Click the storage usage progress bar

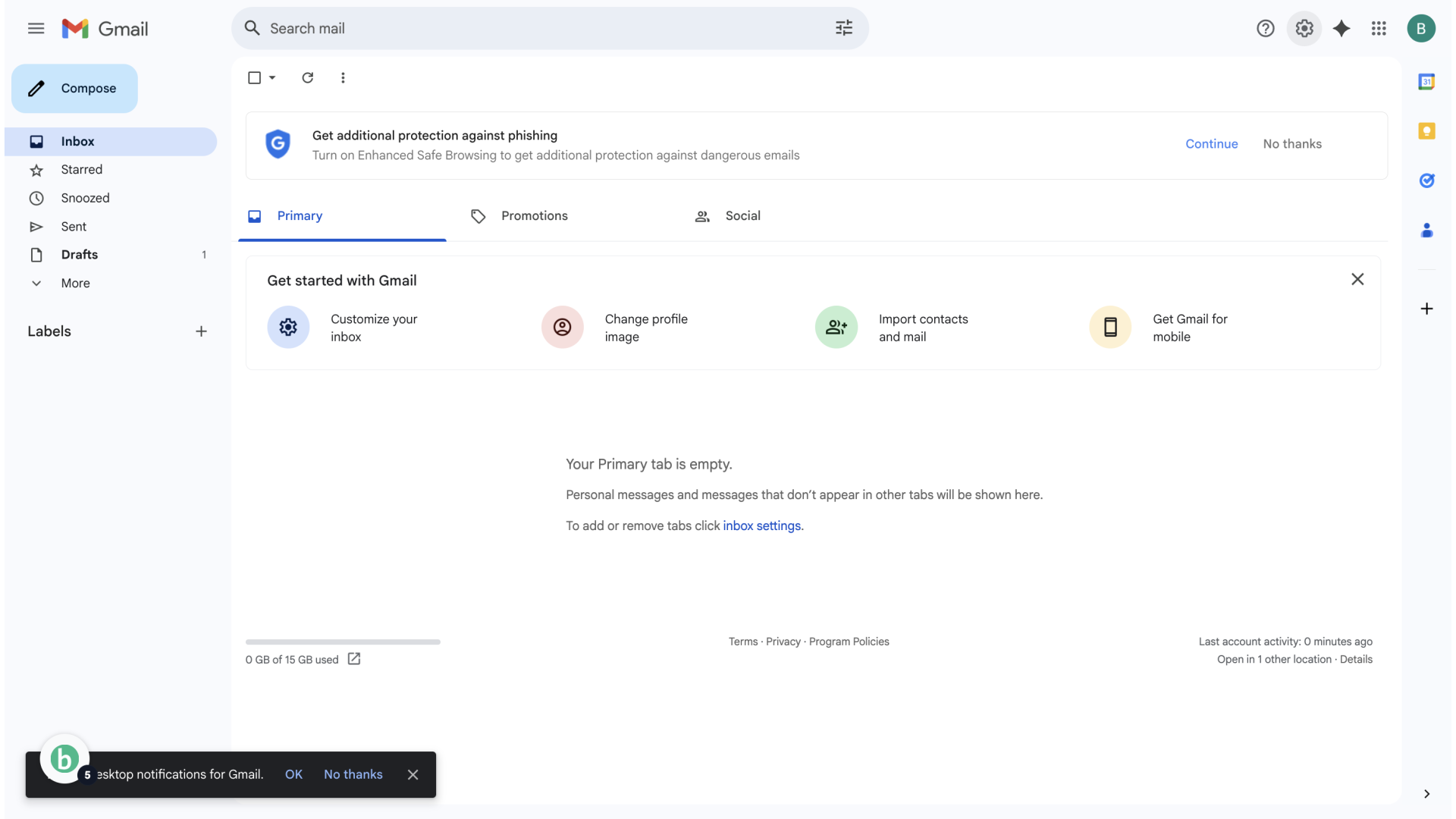tap(343, 642)
